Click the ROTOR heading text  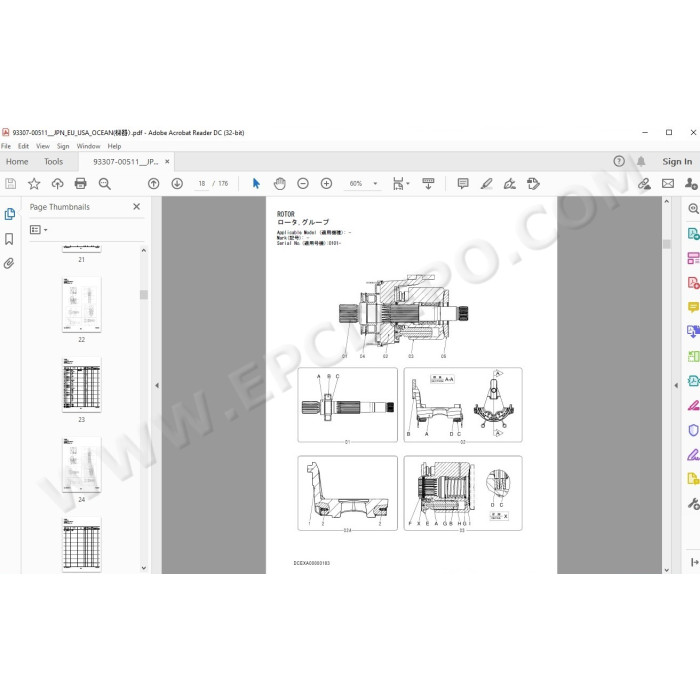click(286, 214)
